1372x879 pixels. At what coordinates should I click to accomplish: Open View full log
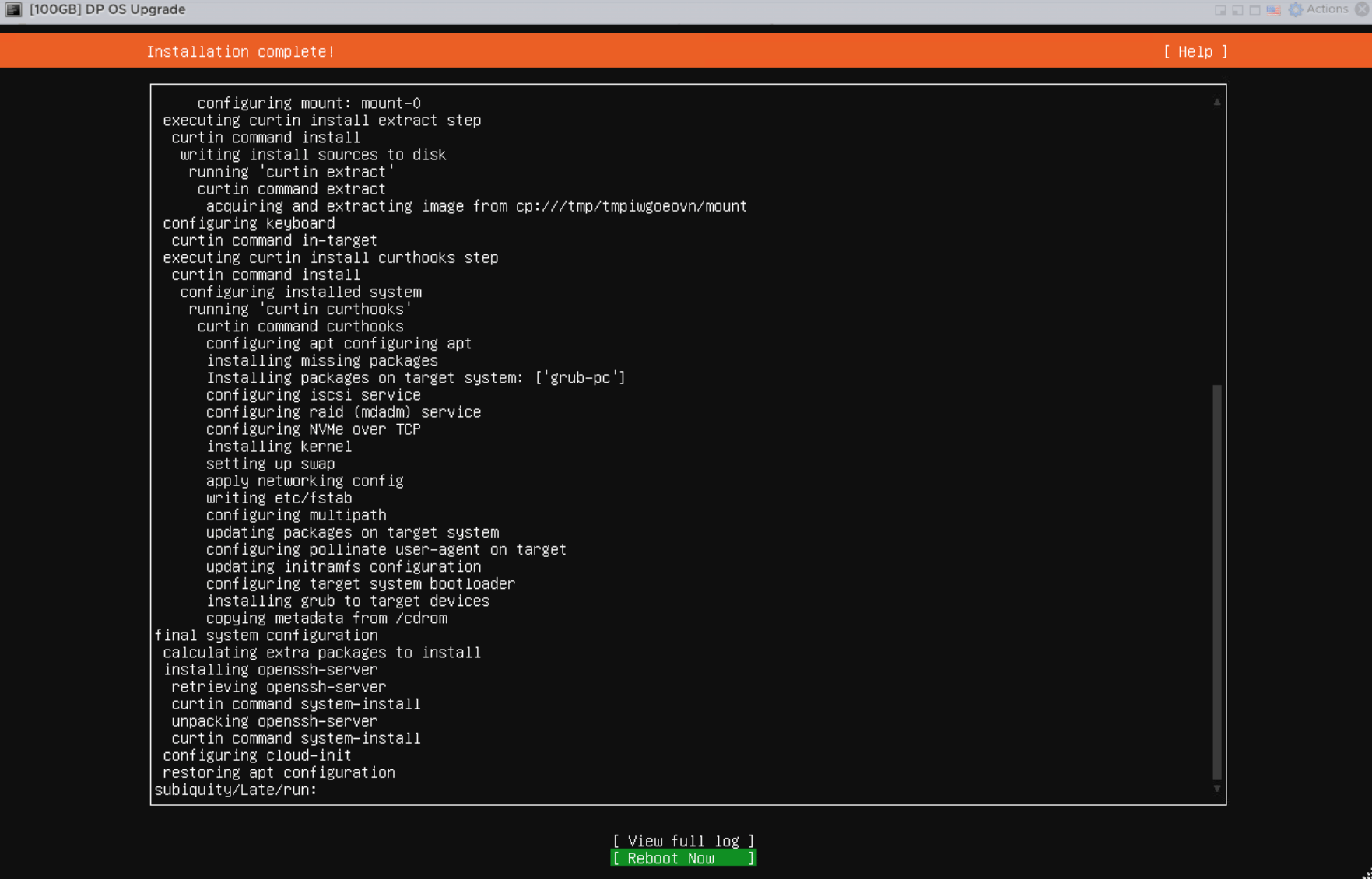click(x=683, y=841)
